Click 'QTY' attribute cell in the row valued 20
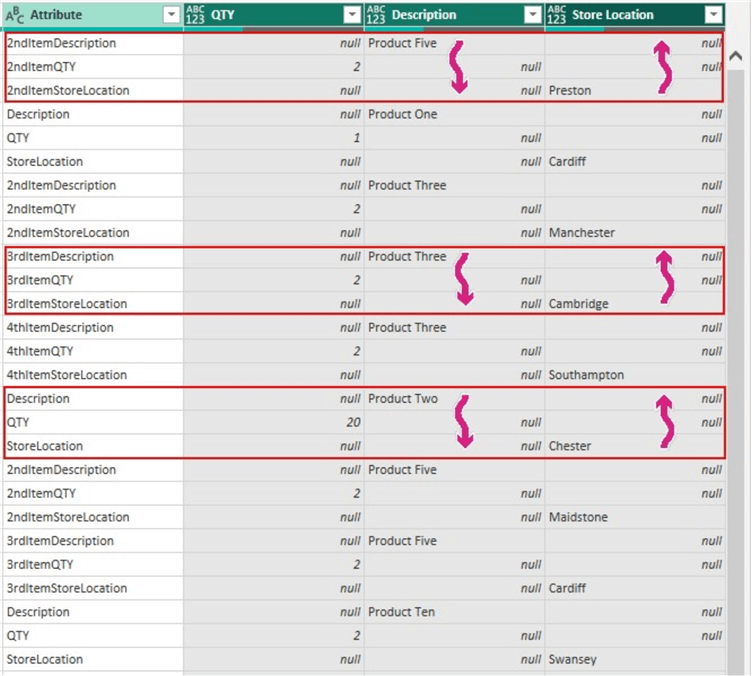Image resolution: width=752 pixels, height=676 pixels. coord(93,422)
